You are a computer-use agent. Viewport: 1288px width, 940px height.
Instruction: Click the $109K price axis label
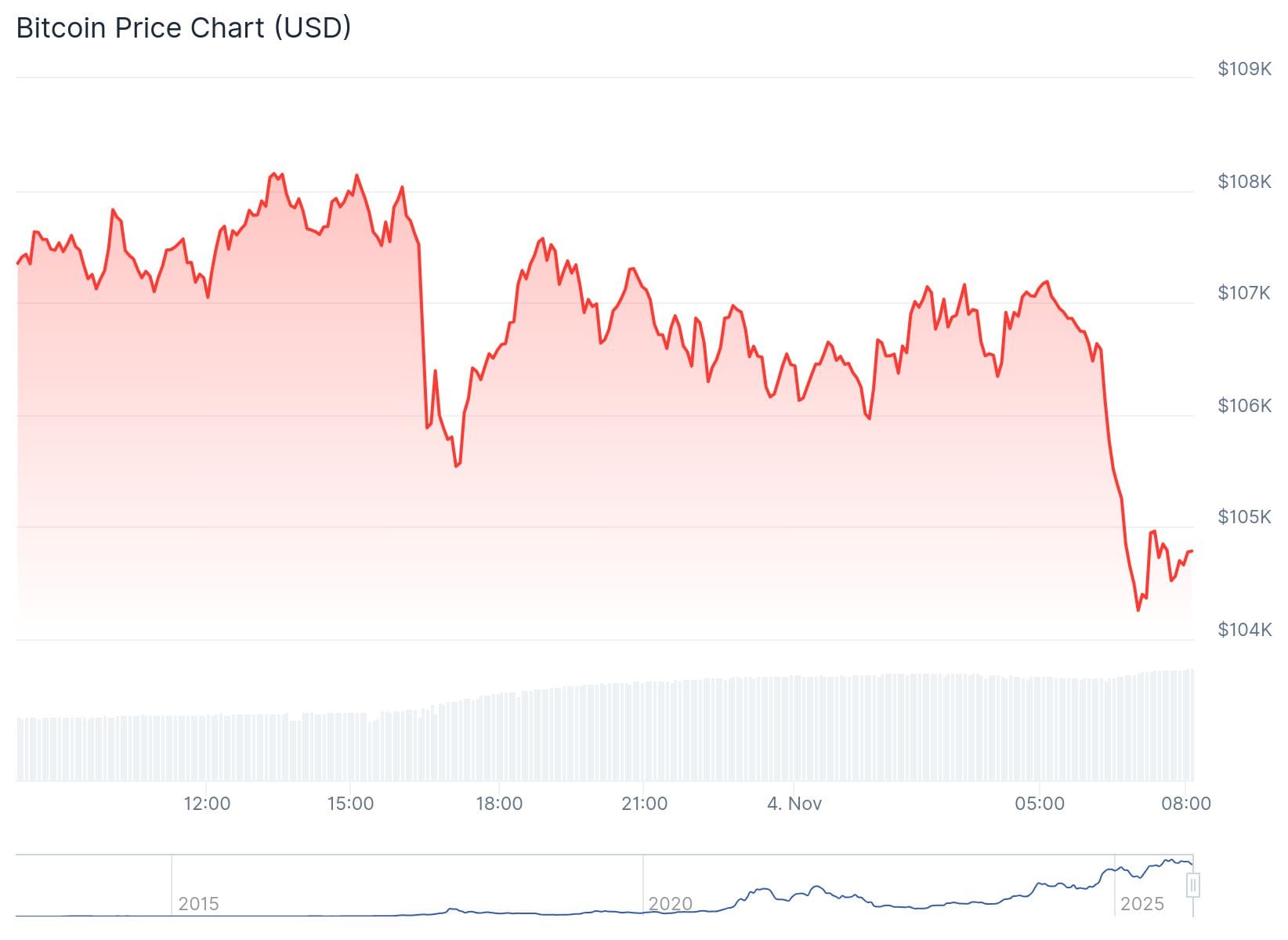point(1244,69)
